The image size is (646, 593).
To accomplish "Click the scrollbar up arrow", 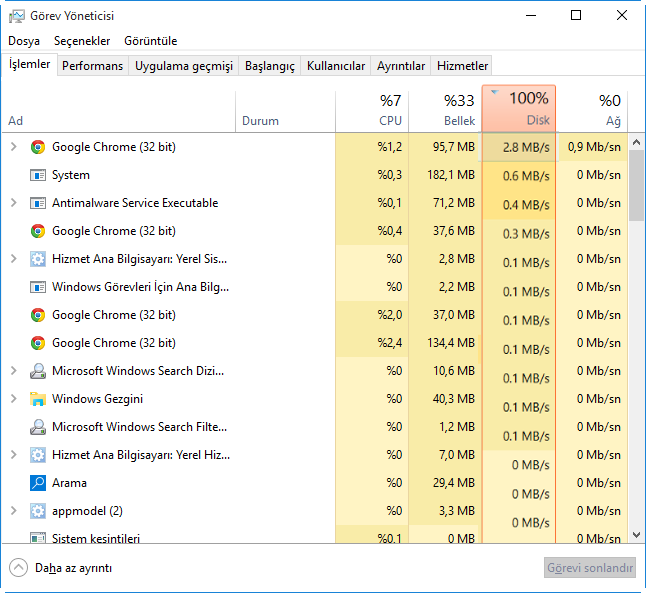I will 637,143.
